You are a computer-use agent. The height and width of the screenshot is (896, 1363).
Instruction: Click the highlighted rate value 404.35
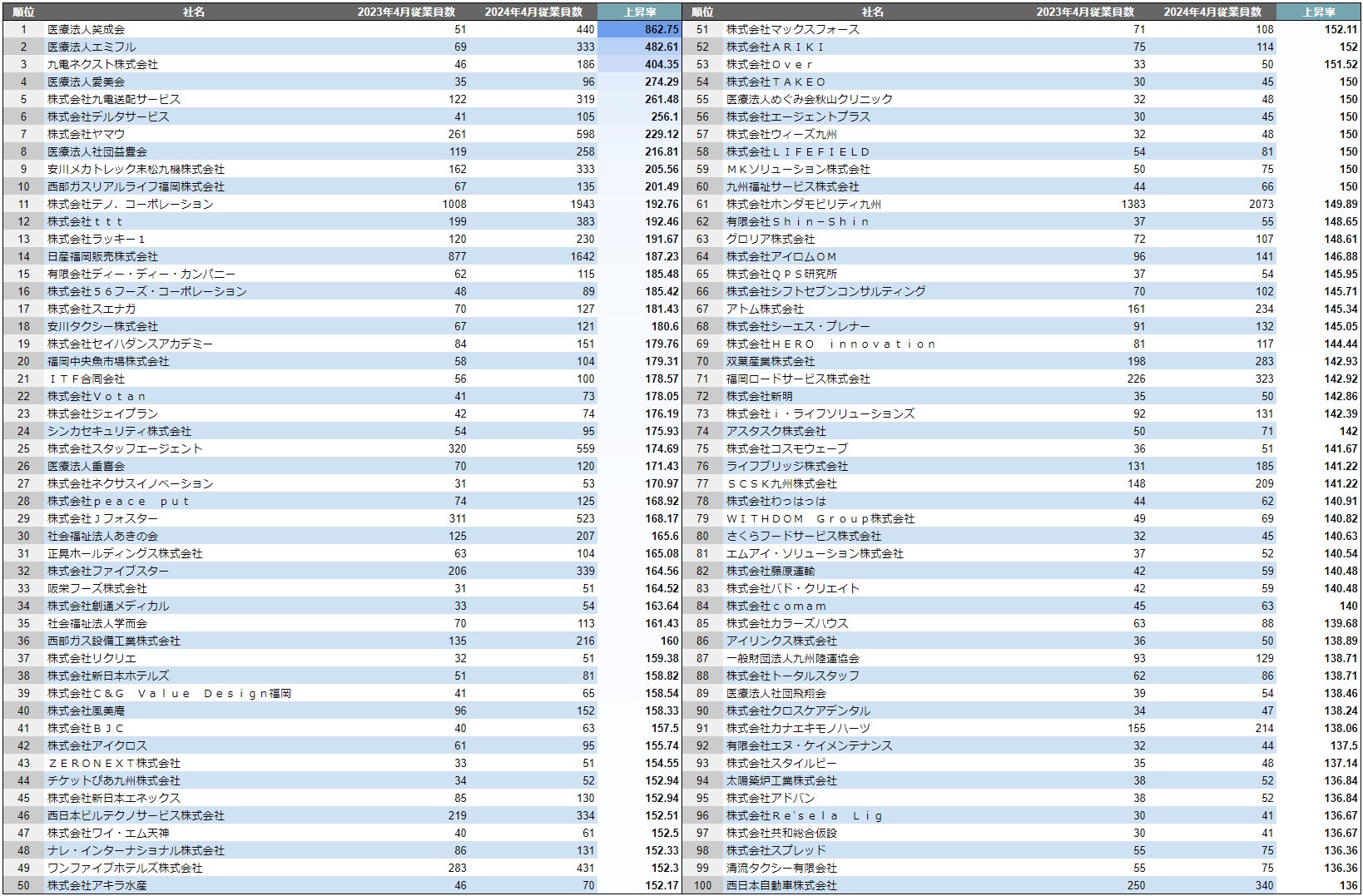pyautogui.click(x=662, y=64)
